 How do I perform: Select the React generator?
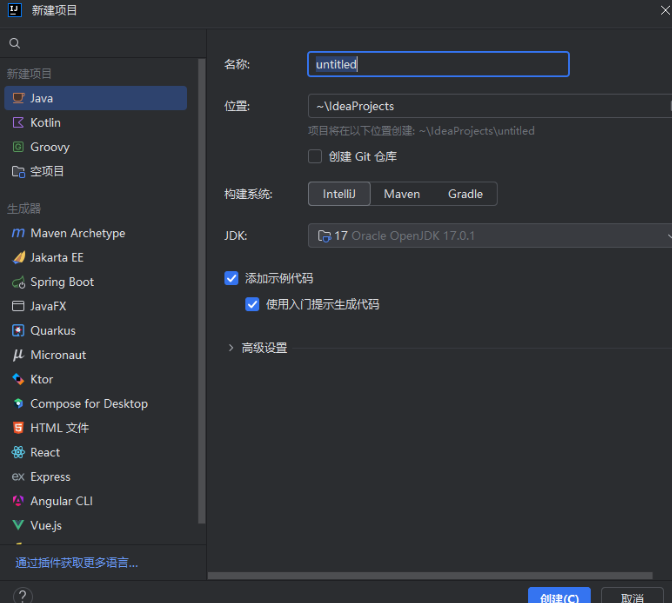click(96, 452)
